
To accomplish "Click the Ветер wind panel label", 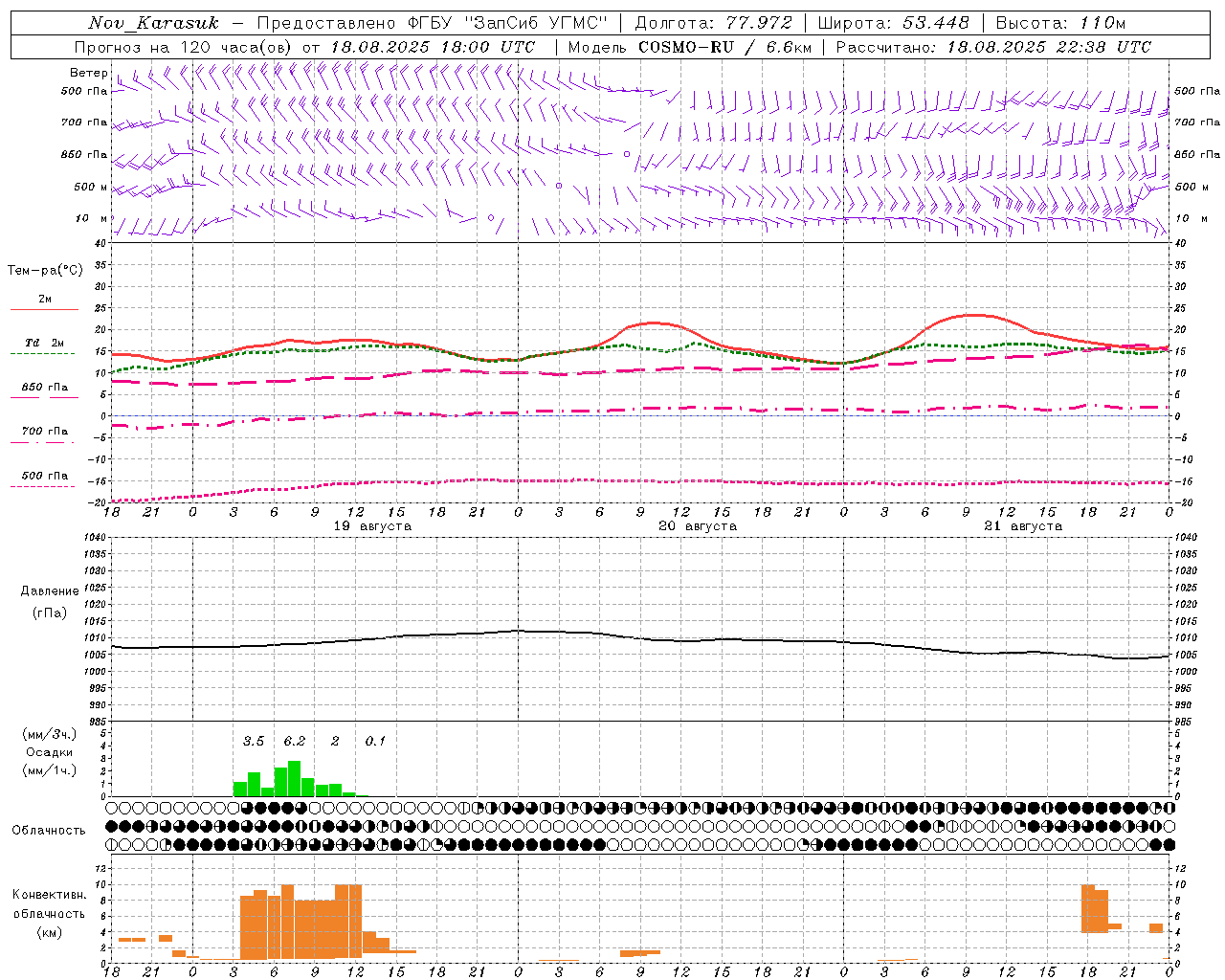I will pyautogui.click(x=88, y=73).
